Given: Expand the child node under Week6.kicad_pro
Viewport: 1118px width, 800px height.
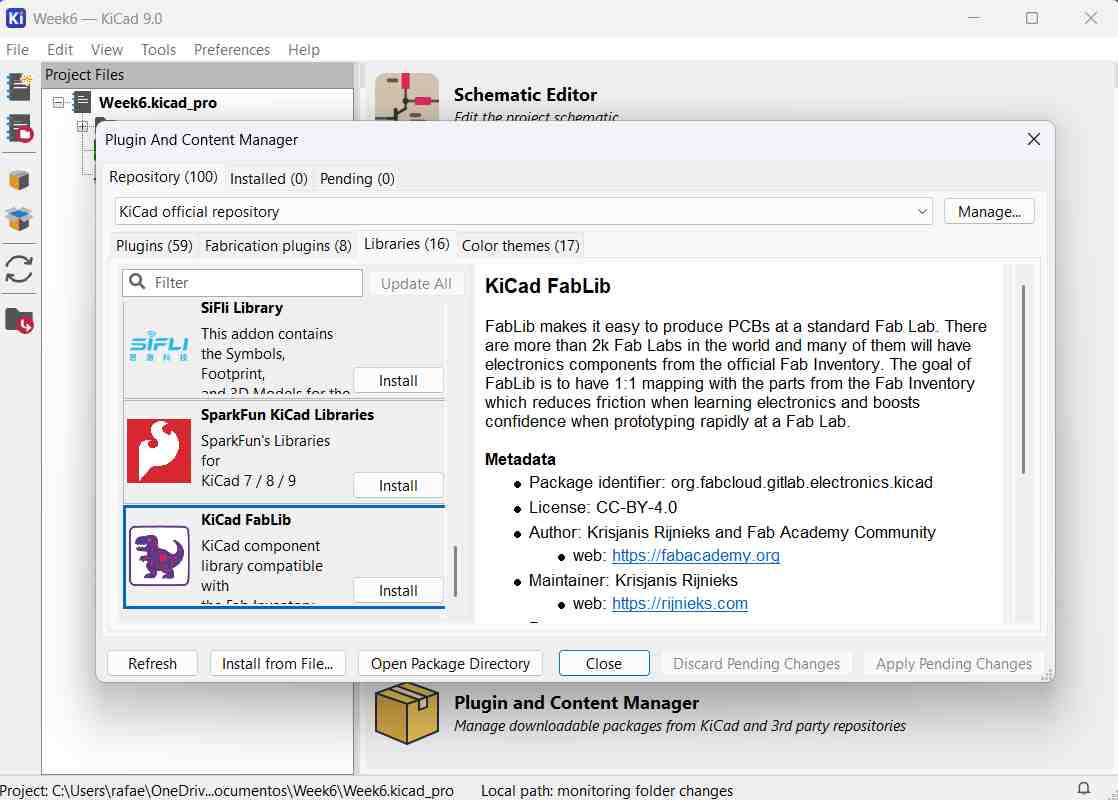Looking at the screenshot, I should pos(83,126).
